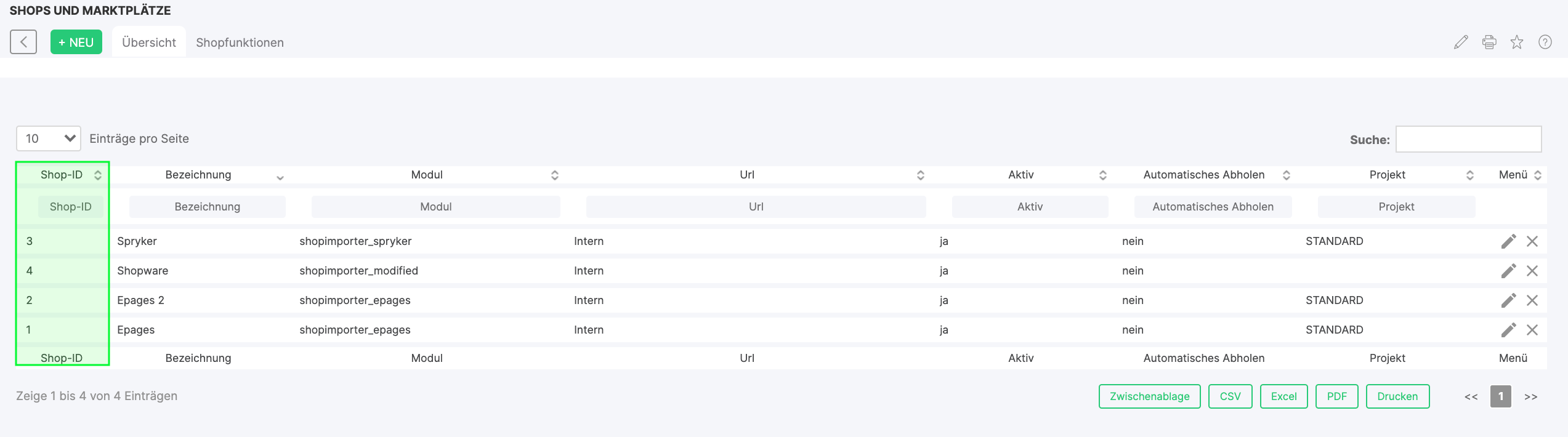Delete the Shopware shop entry
This screenshot has height=437, width=1568.
coord(1532,271)
